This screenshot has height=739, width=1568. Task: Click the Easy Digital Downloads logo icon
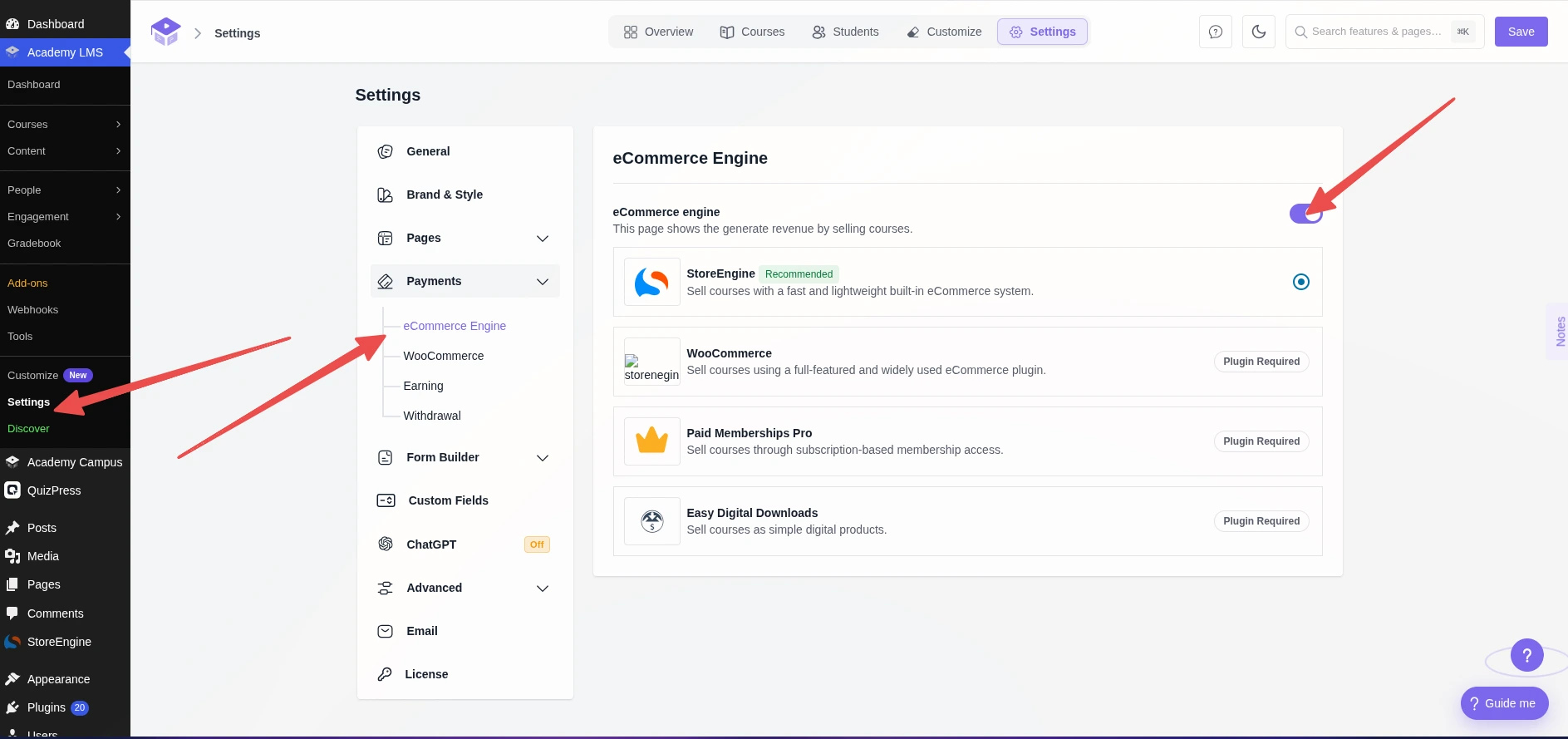click(x=652, y=521)
